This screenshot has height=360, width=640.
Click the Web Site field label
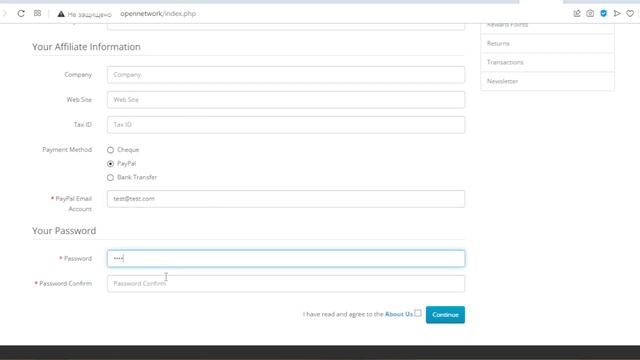click(x=79, y=100)
